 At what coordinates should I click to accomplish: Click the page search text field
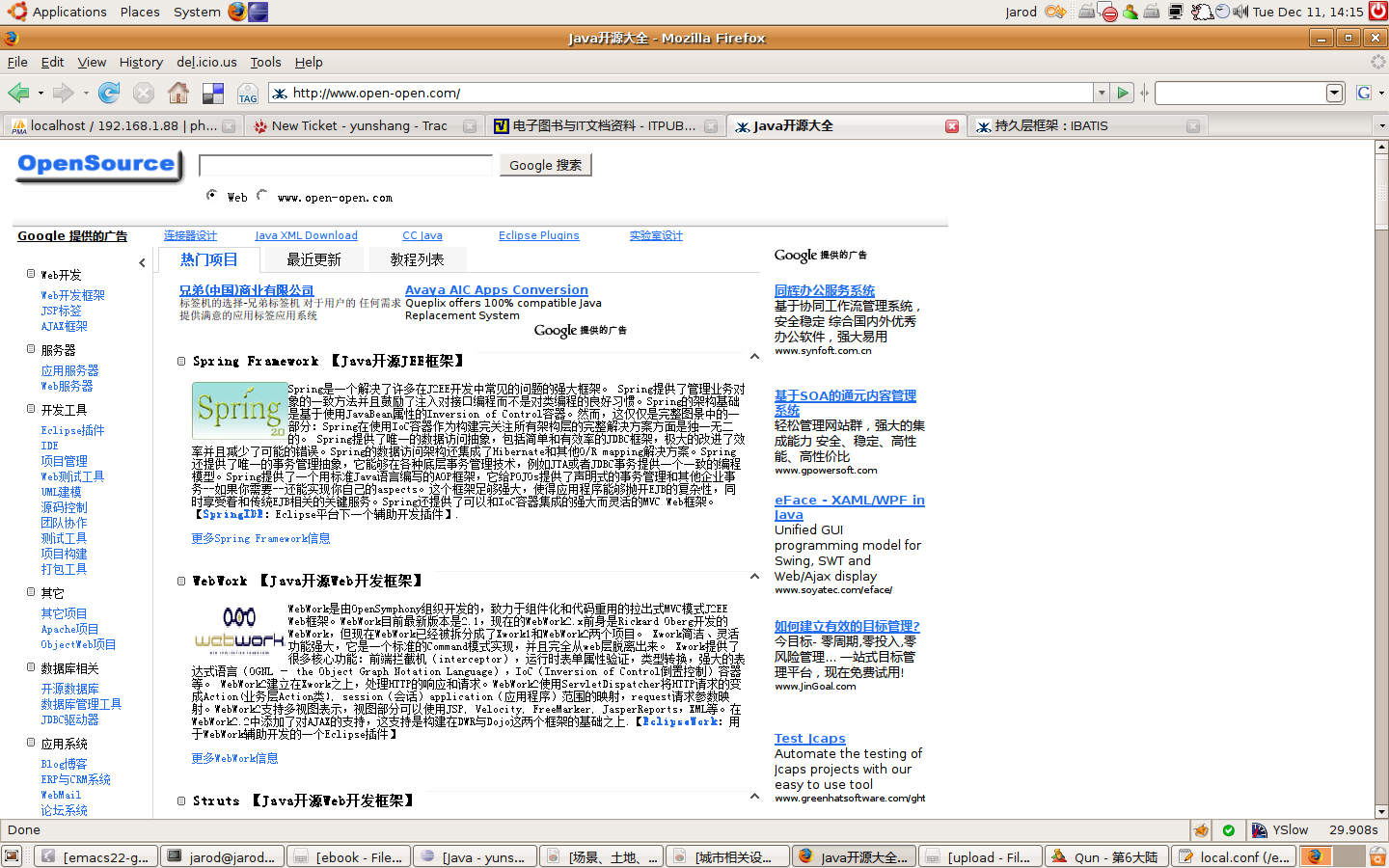coord(345,165)
